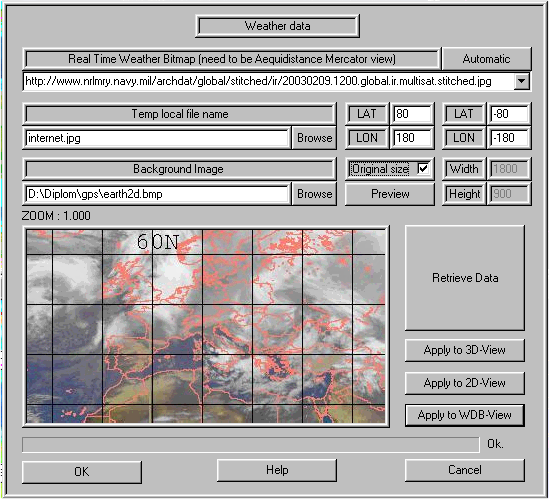
Task: Cancel the weather data dialog
Action: (x=465, y=470)
